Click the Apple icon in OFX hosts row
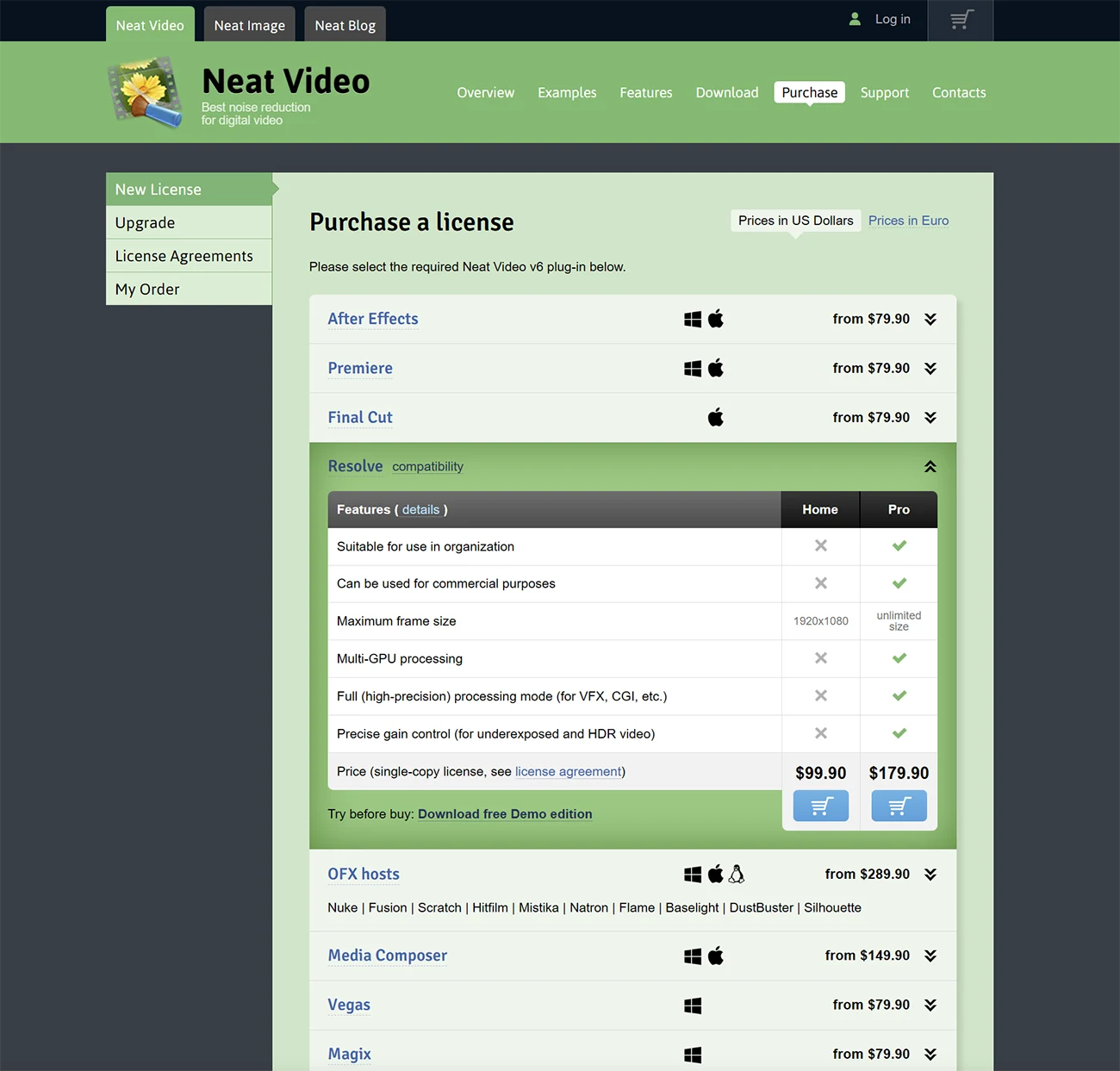Viewport: 1120px width, 1071px height. tap(716, 874)
